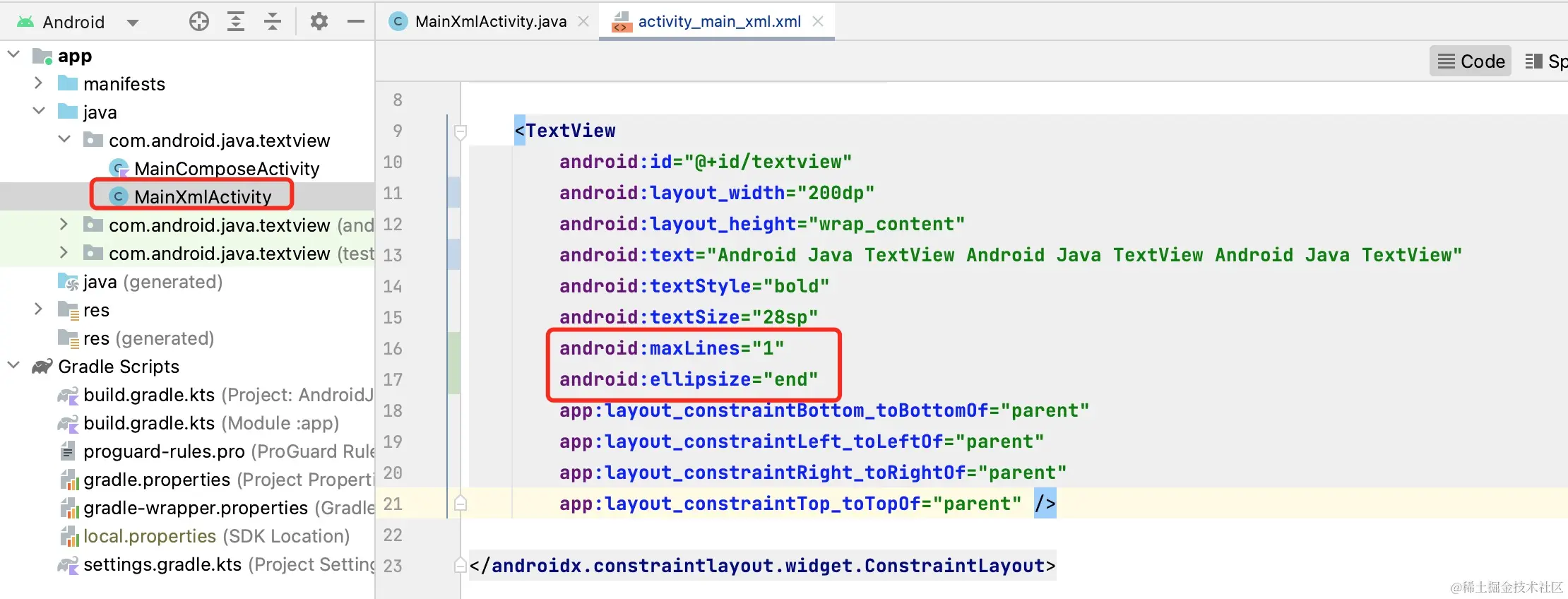
Task: Click the Select Opened File target icon
Action: coord(199,22)
